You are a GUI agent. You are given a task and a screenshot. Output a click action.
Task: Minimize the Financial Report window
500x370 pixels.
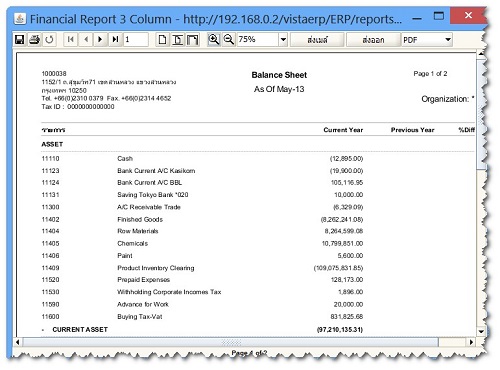417,19
